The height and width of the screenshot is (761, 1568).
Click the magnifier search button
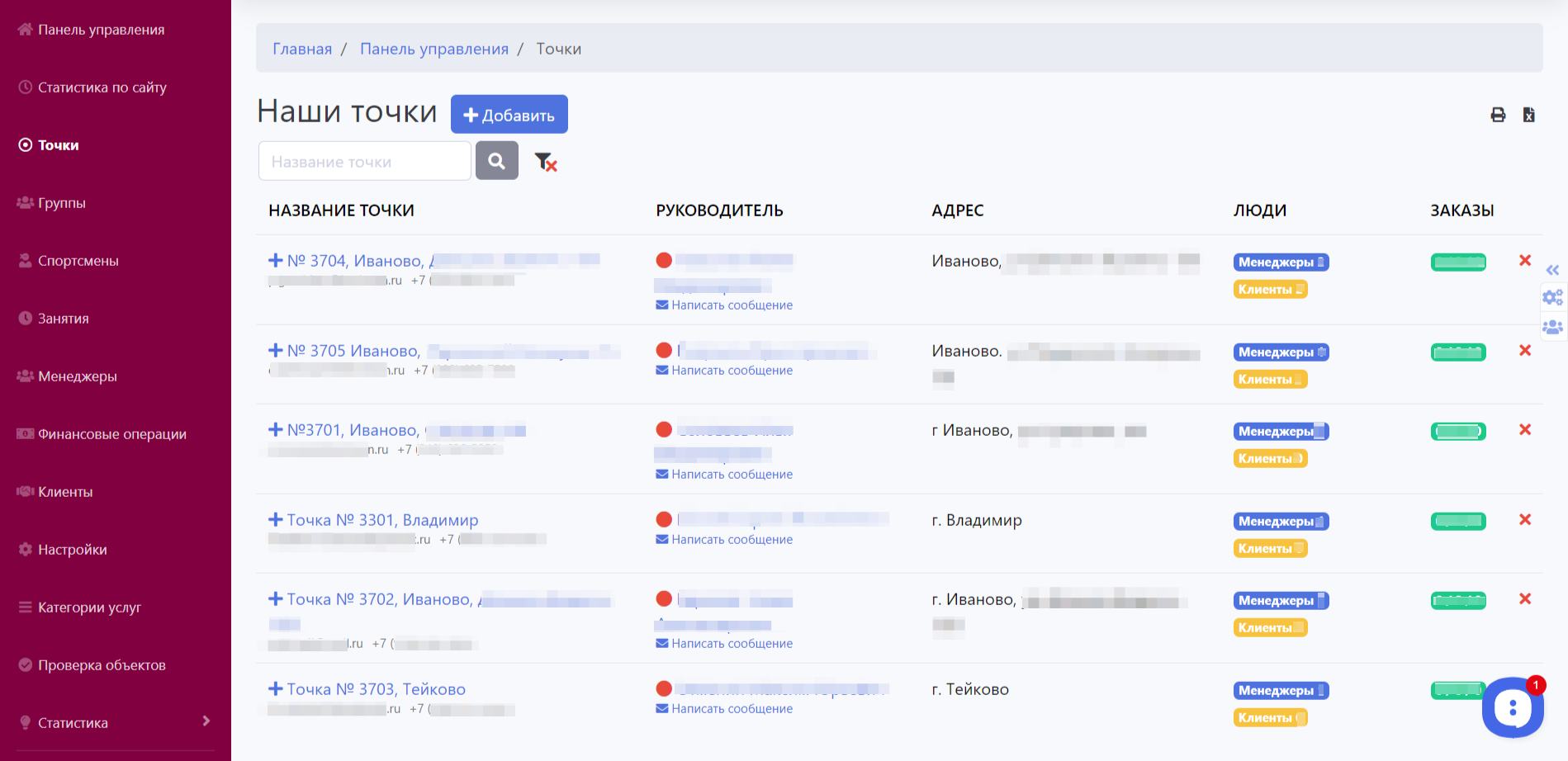(x=496, y=161)
